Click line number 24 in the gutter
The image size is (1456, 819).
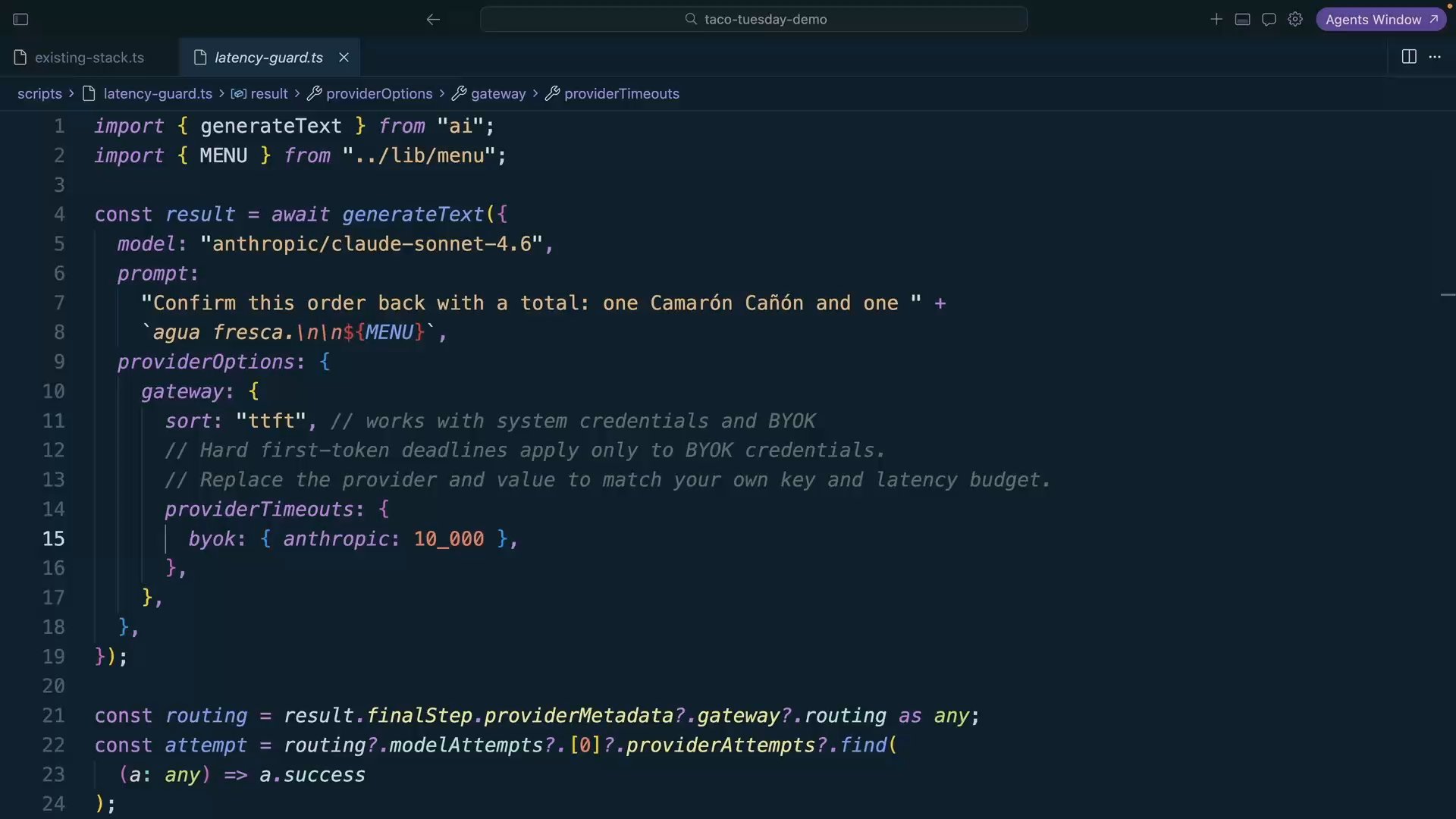click(x=53, y=804)
